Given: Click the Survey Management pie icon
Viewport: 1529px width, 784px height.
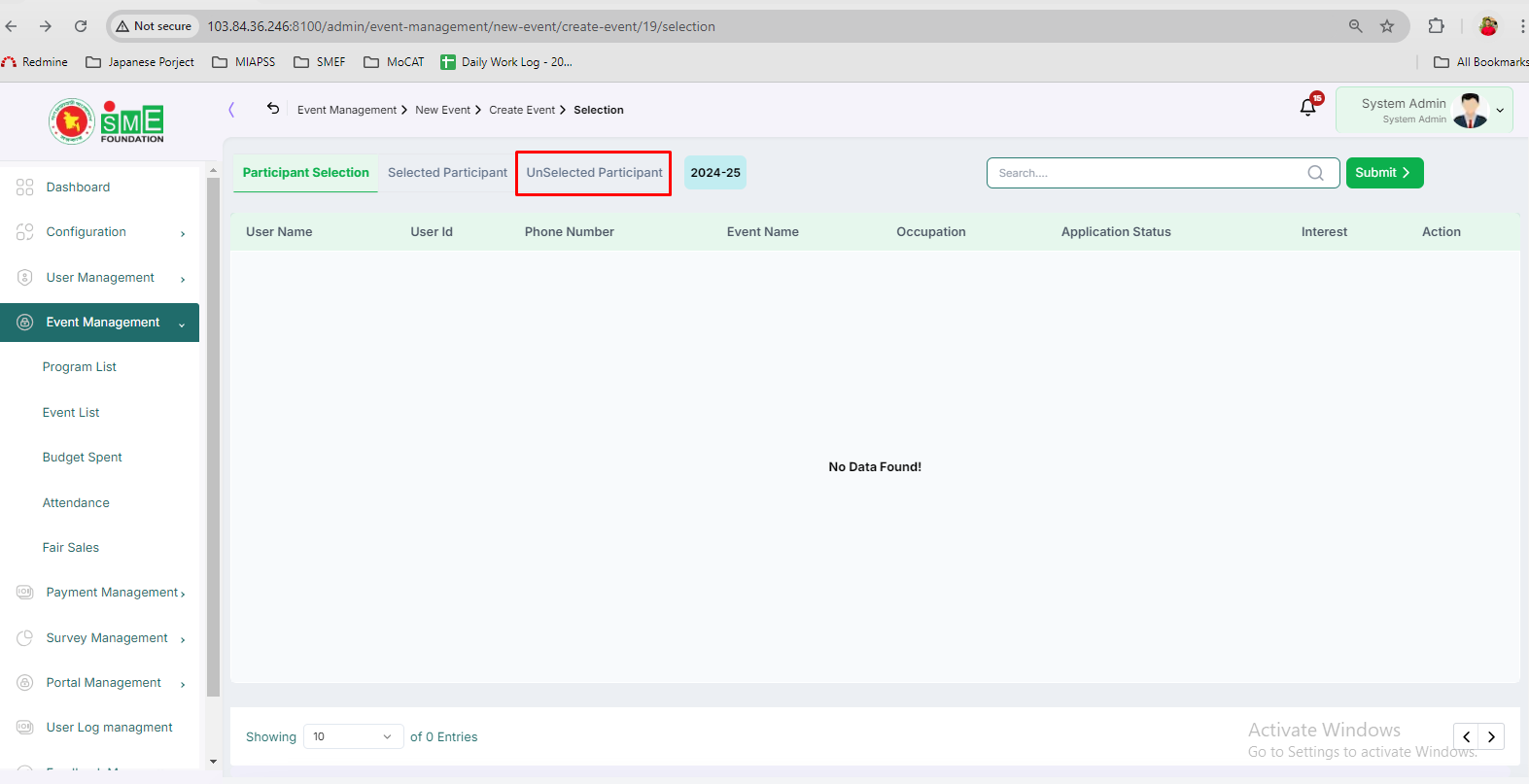Looking at the screenshot, I should (25, 638).
